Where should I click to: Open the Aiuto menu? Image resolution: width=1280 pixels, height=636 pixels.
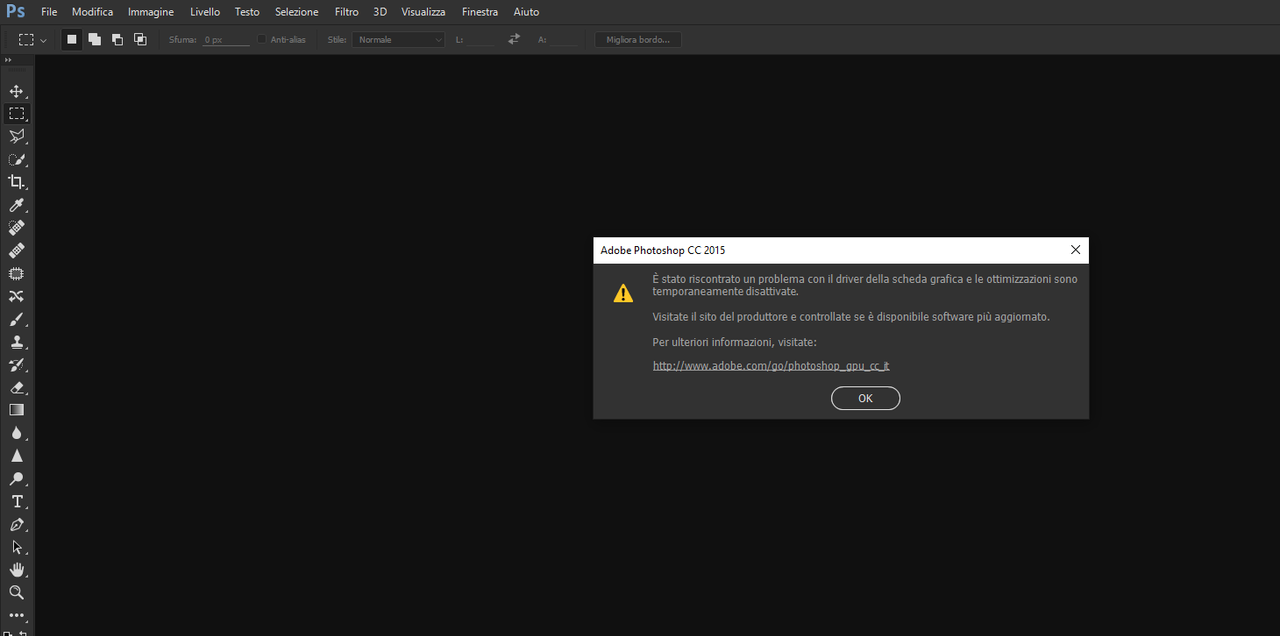(x=526, y=12)
